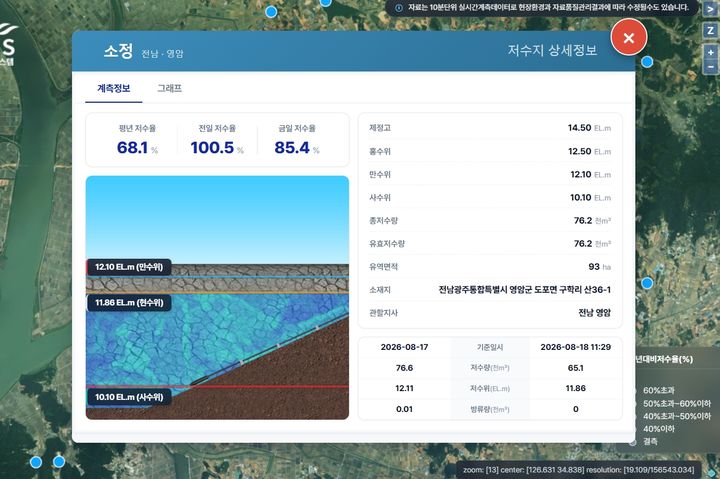Select the blue map marker right of the 소재지 row

(647, 283)
